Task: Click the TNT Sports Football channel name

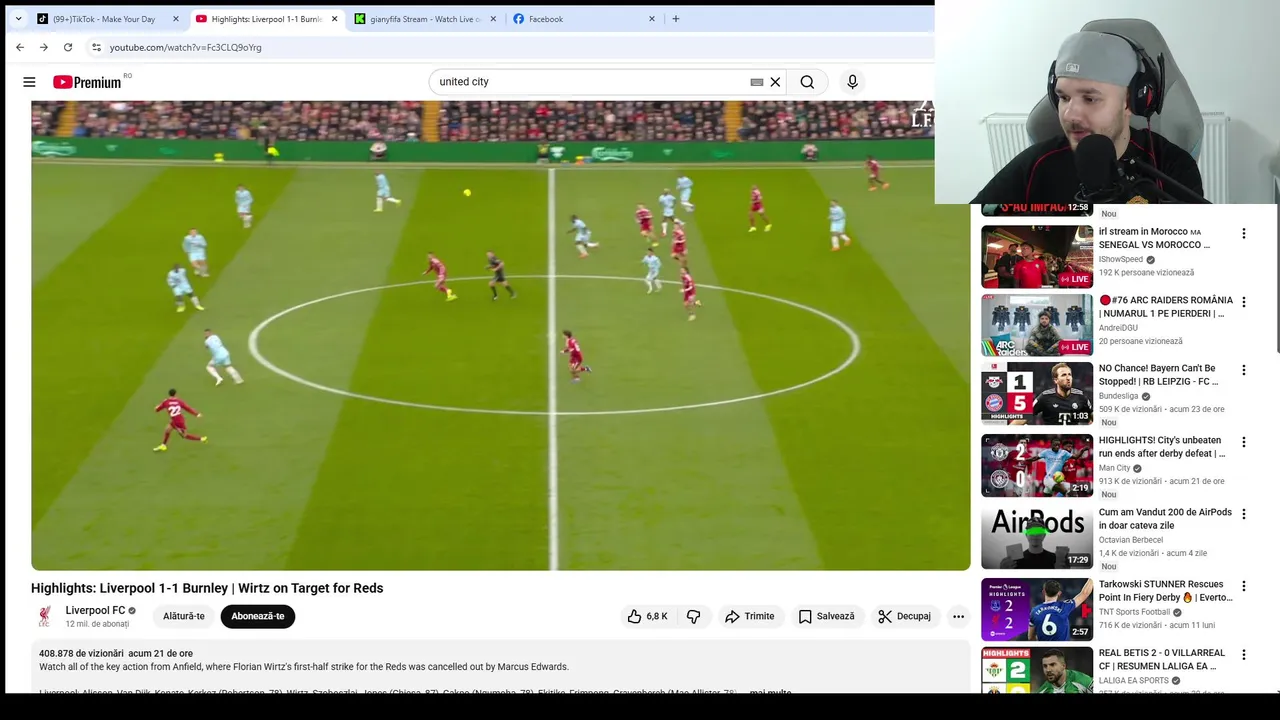Action: [1134, 612]
